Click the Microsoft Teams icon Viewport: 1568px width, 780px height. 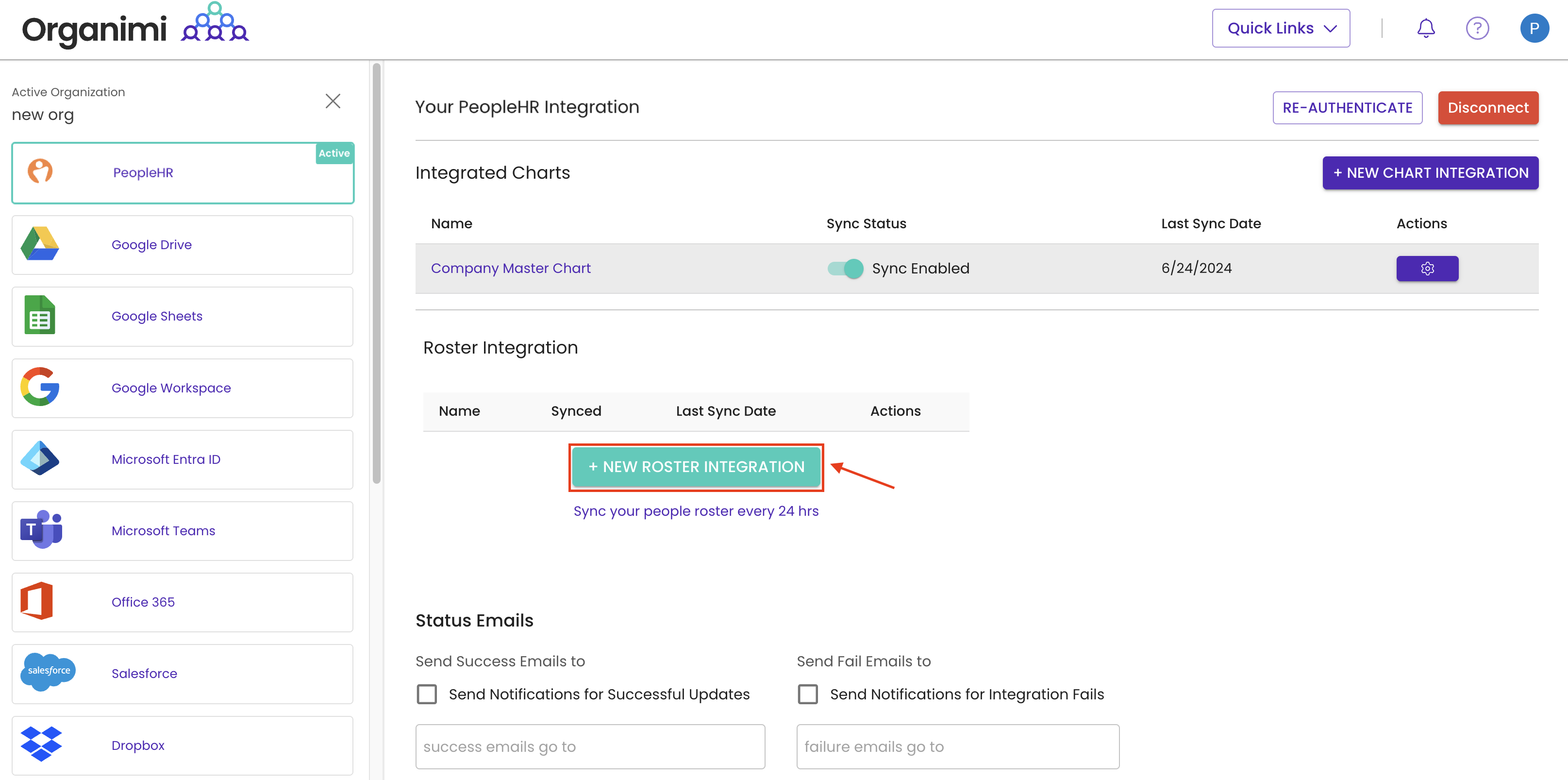[41, 530]
